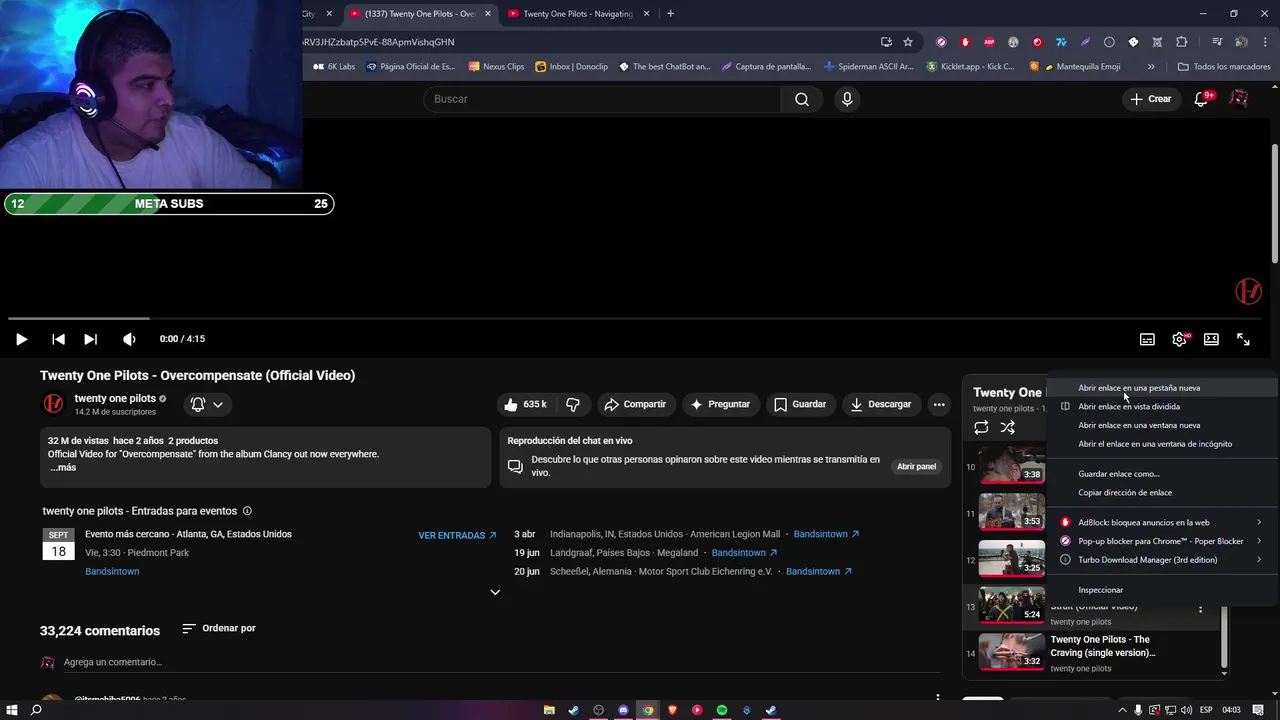The height and width of the screenshot is (720, 1280).
Task: Open Bandsintown link for Scheeßel event
Action: [x=819, y=572]
